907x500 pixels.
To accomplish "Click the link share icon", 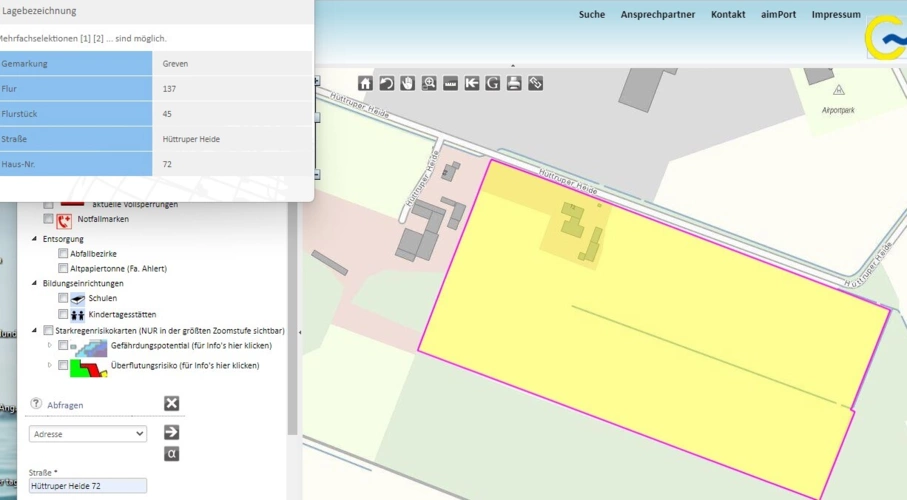I will pyautogui.click(x=536, y=83).
